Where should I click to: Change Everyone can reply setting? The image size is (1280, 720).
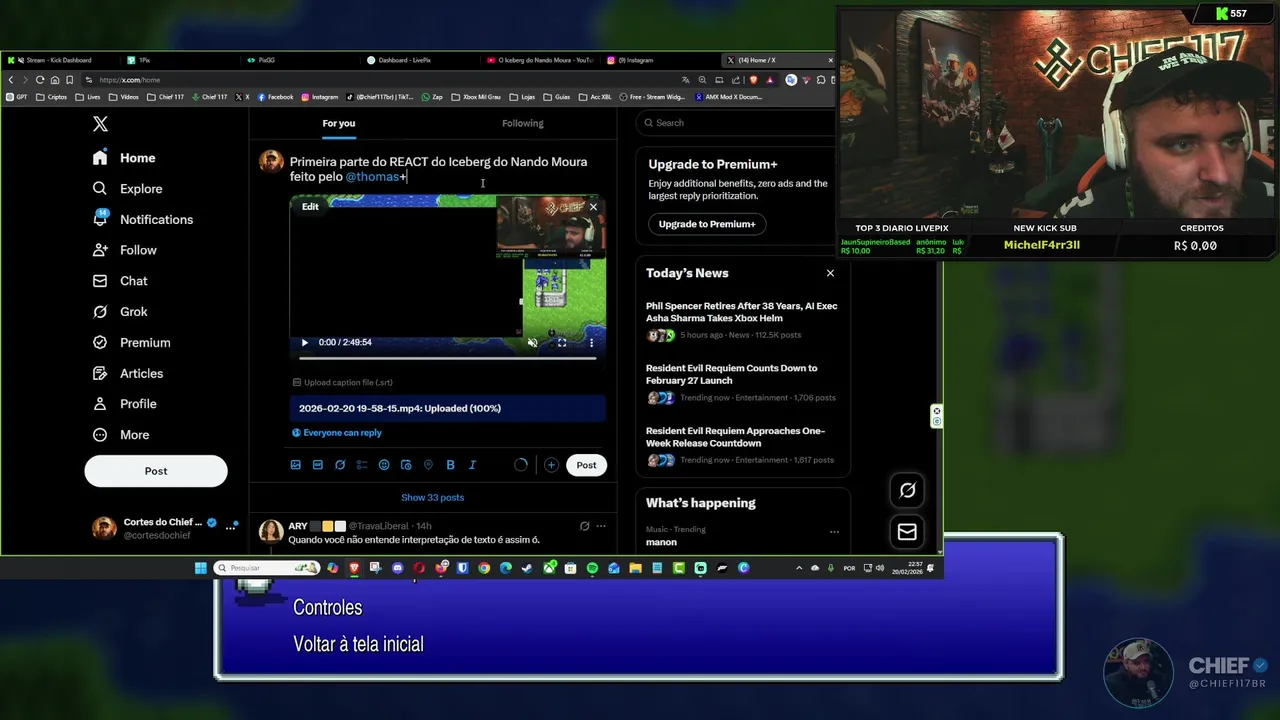337,433
